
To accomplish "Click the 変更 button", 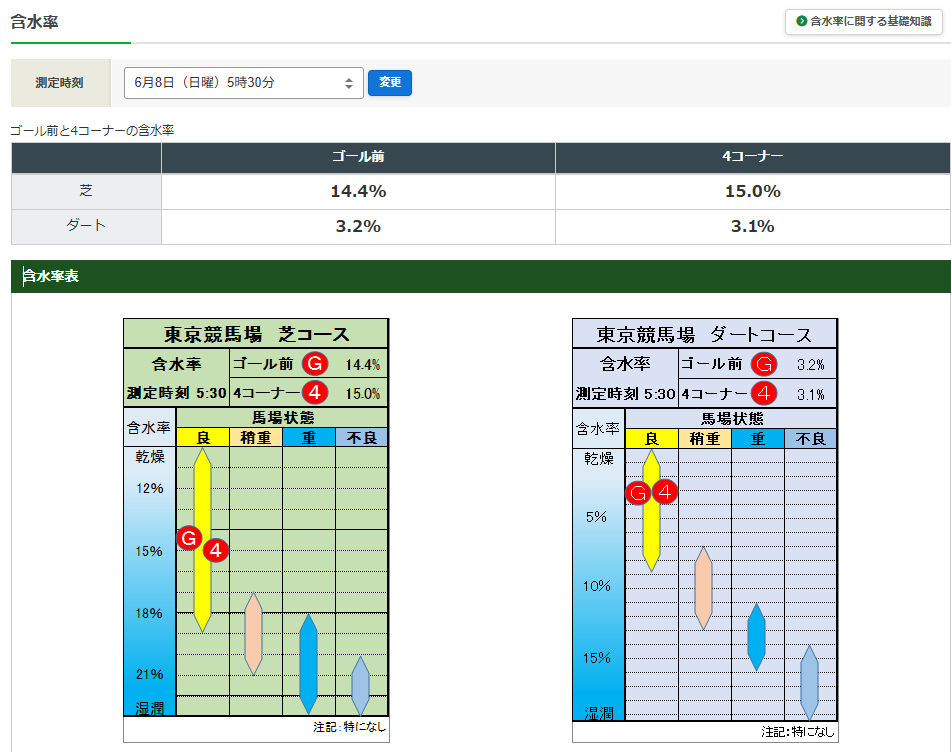I will click(x=389, y=82).
